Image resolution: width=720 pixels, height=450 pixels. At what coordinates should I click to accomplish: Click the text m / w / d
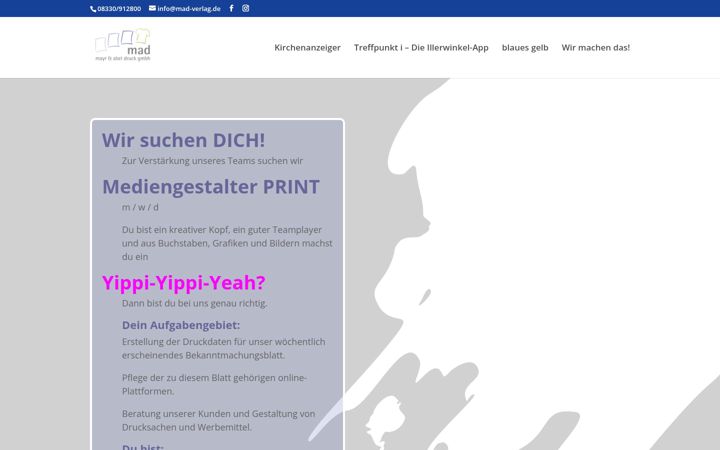140,207
